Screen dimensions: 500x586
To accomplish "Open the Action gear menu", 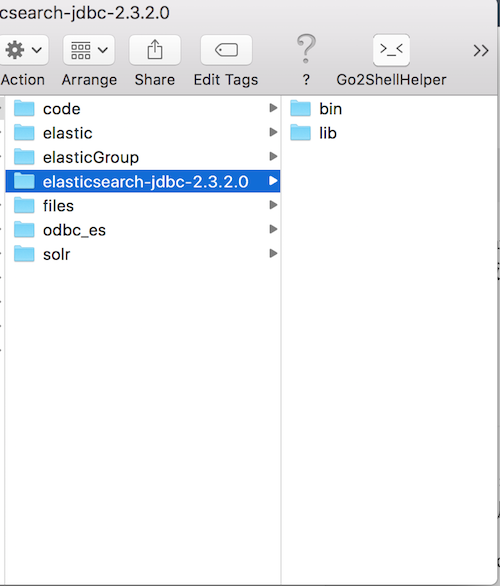I will pyautogui.click(x=23, y=50).
